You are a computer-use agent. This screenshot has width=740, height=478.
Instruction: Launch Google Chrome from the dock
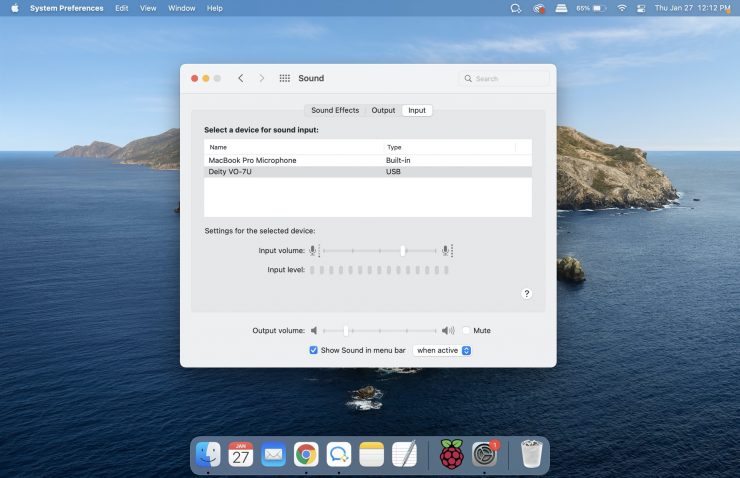[306, 455]
